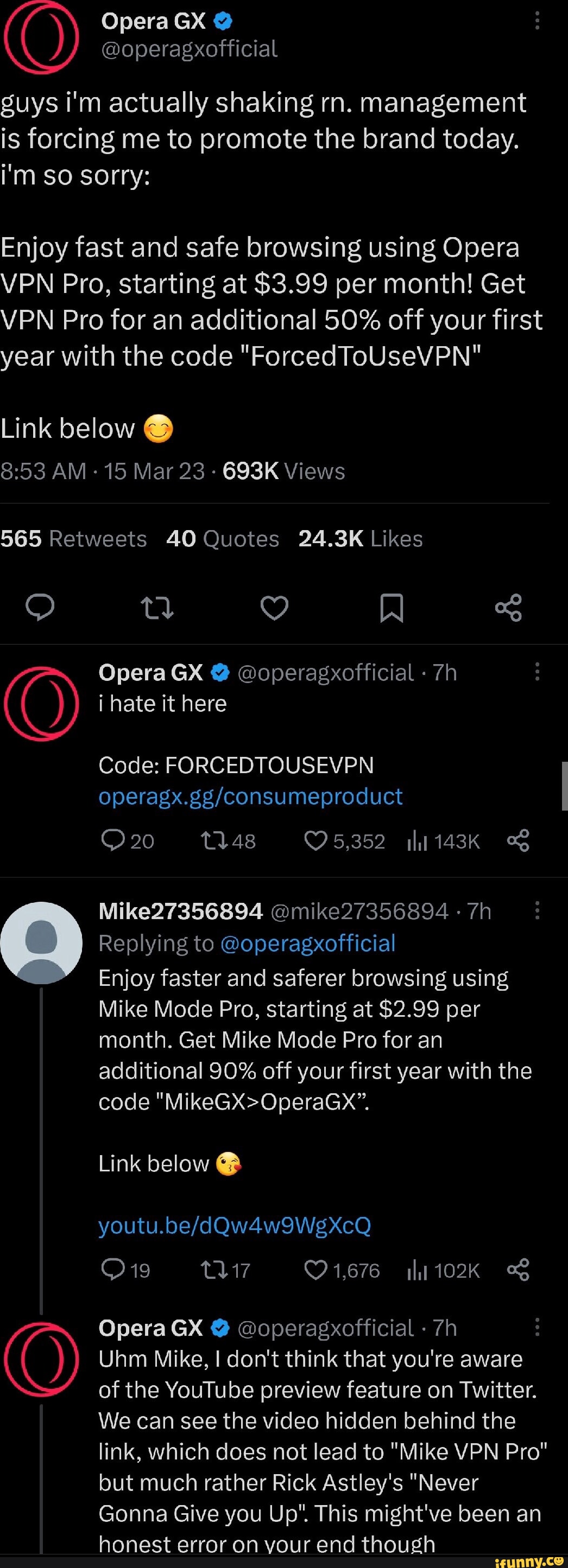Screen dimensions: 568x1568
Task: Open the reply composer for the main tweet
Action: [x=40, y=608]
